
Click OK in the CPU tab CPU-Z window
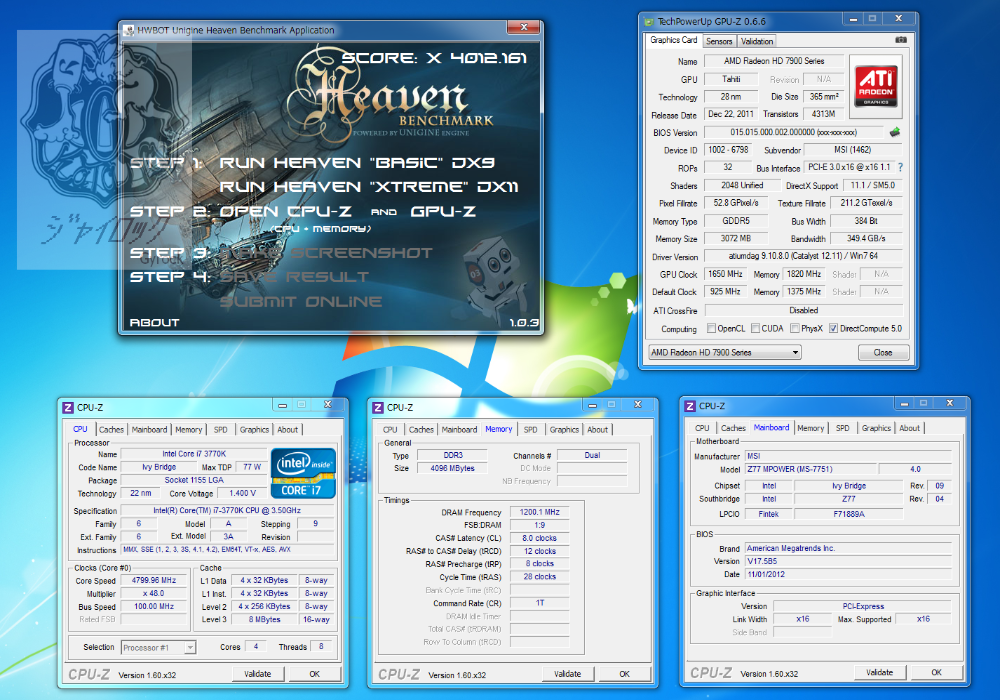(x=314, y=674)
